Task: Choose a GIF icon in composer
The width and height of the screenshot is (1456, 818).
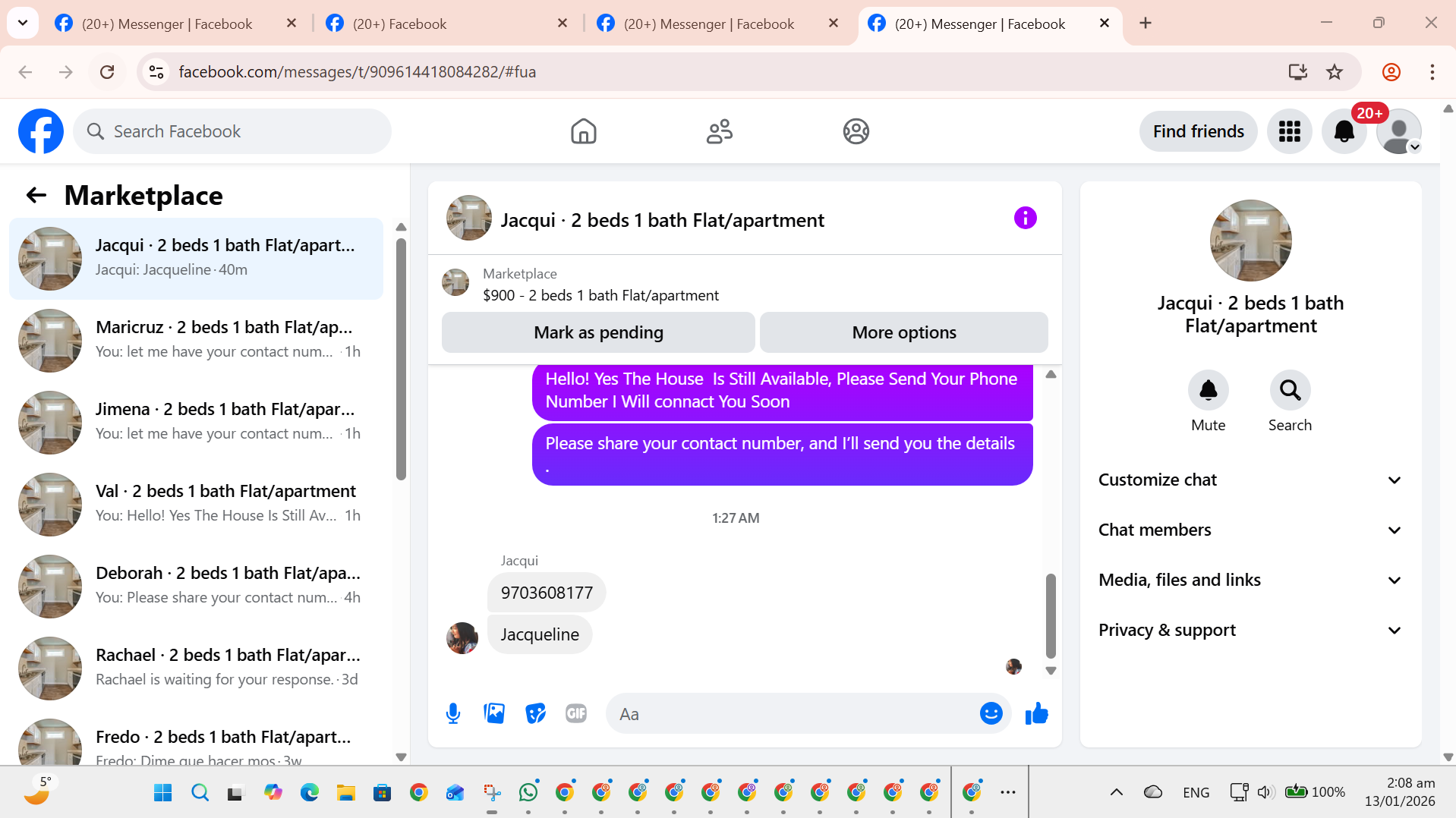Action: click(x=576, y=713)
